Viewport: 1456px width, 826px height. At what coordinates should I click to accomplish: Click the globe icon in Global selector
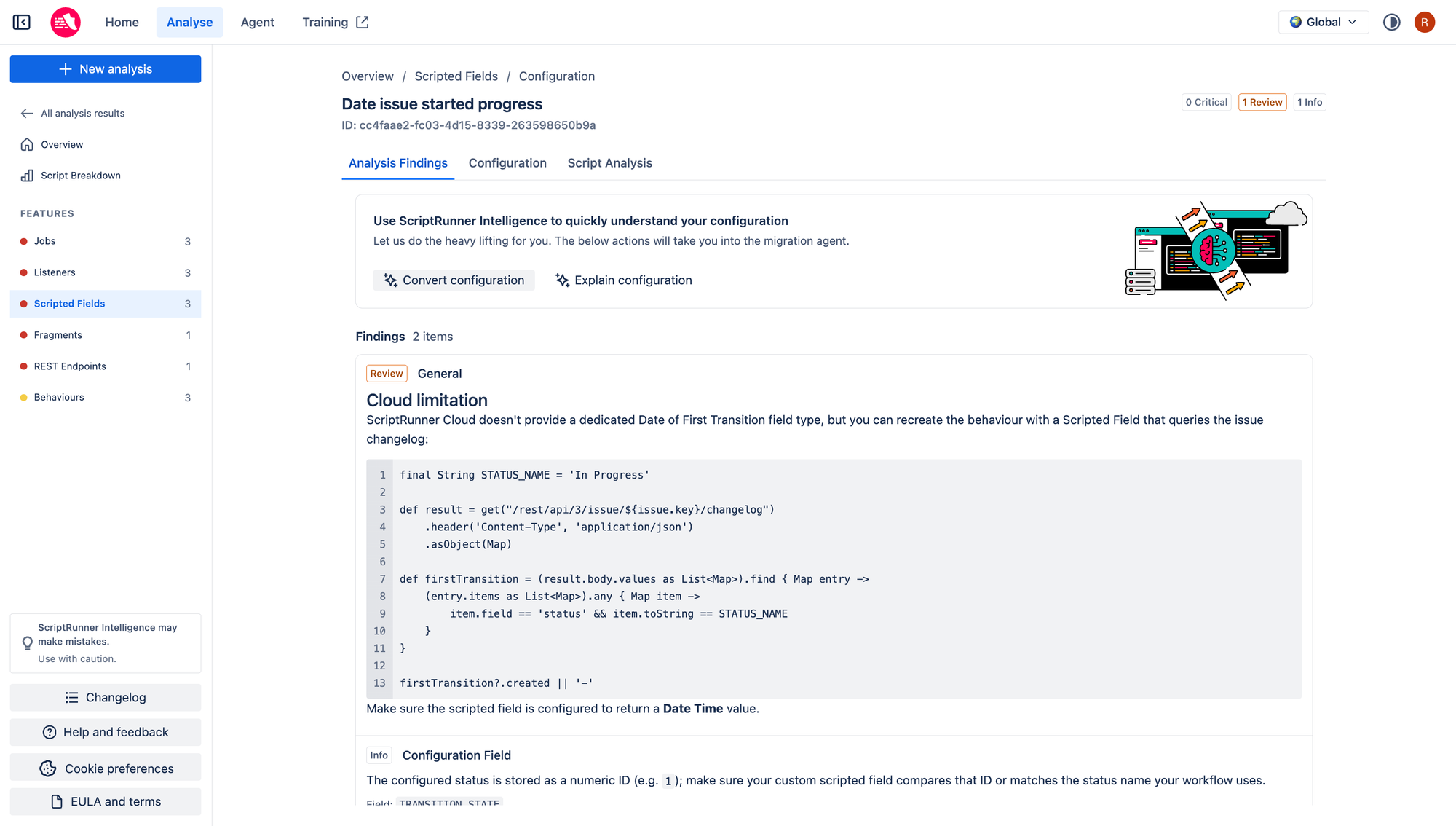tap(1296, 23)
